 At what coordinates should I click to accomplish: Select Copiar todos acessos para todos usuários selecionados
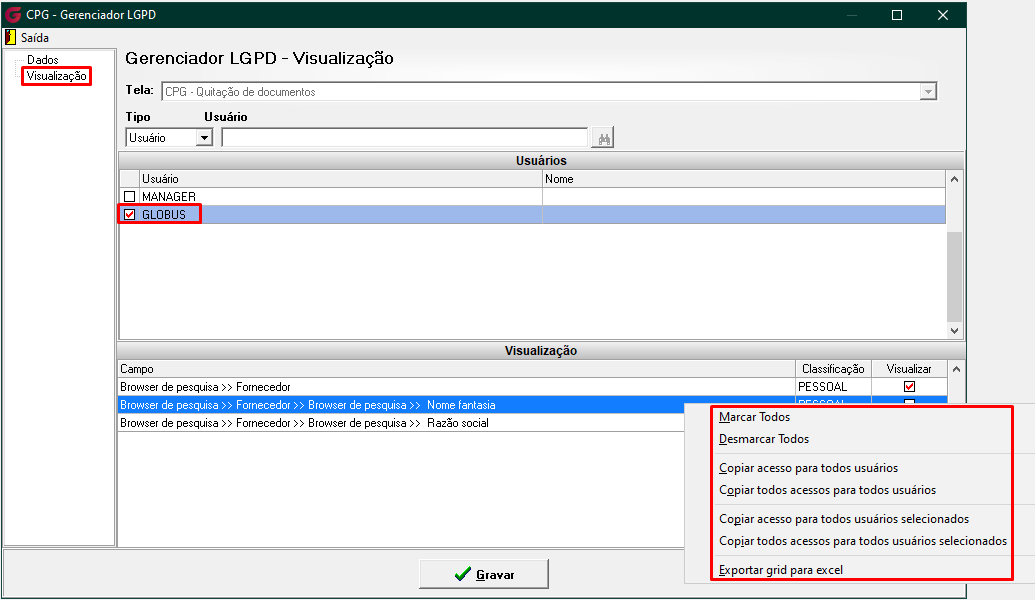(863, 541)
